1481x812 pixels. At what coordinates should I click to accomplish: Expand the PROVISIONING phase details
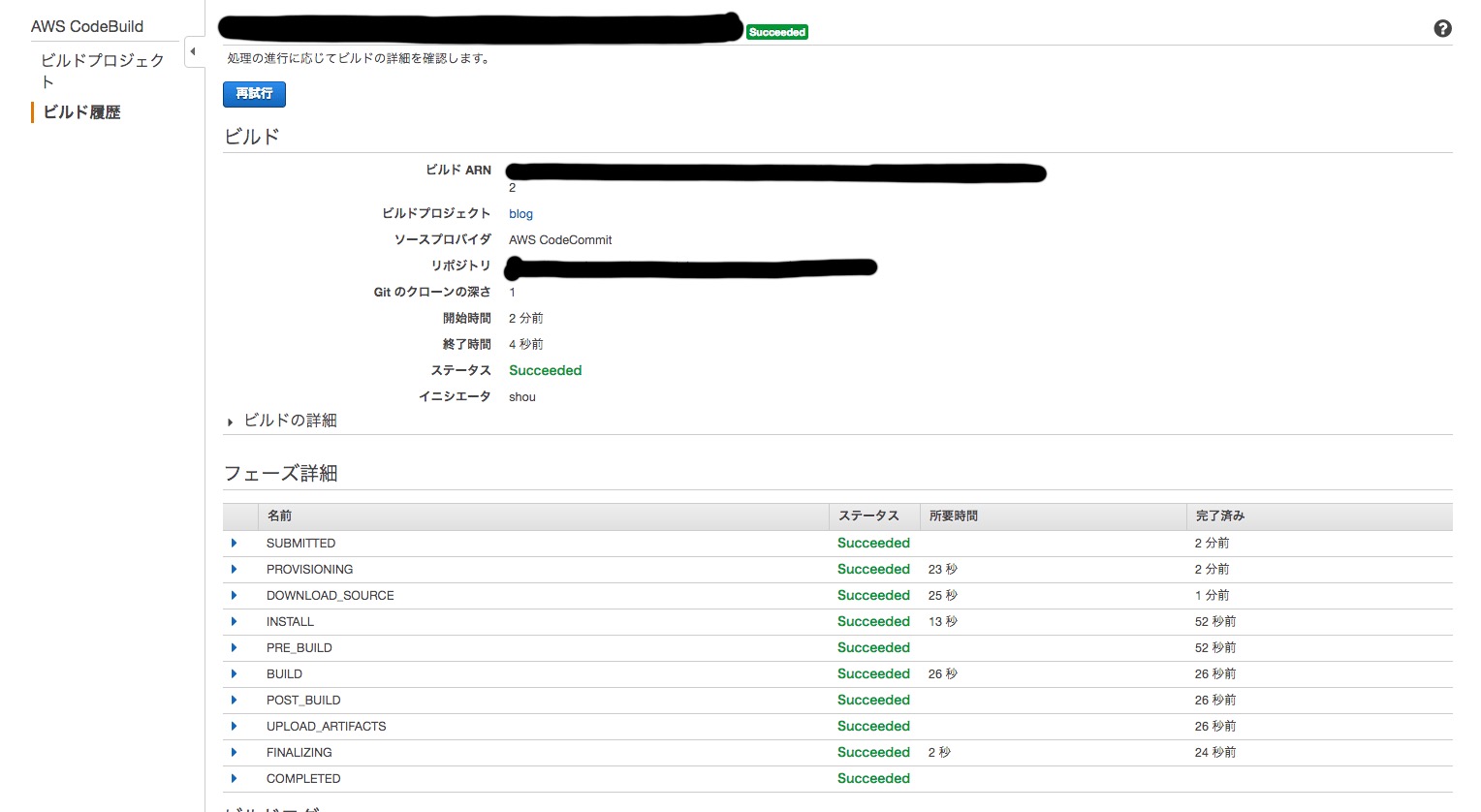pyautogui.click(x=234, y=569)
